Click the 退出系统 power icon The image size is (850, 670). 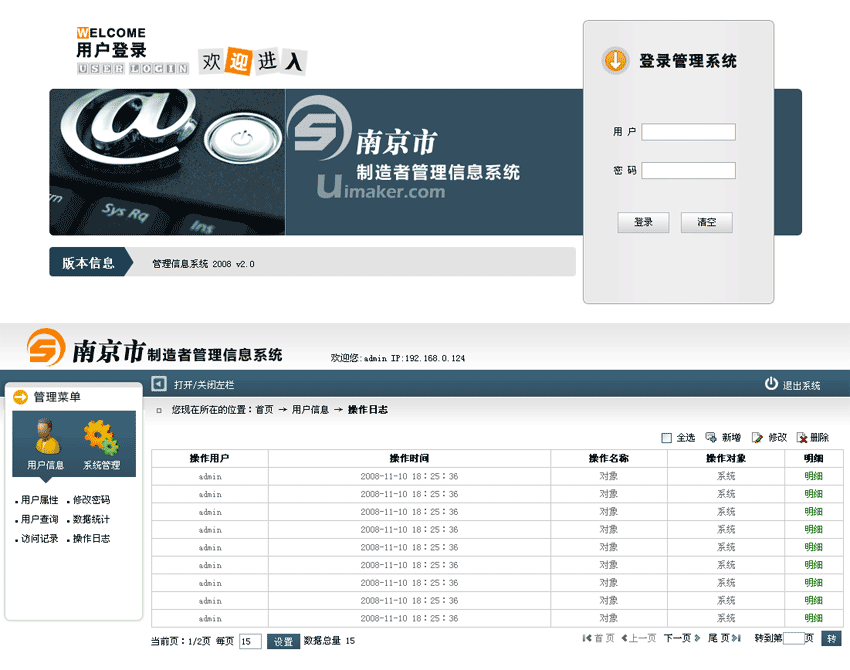tap(771, 384)
